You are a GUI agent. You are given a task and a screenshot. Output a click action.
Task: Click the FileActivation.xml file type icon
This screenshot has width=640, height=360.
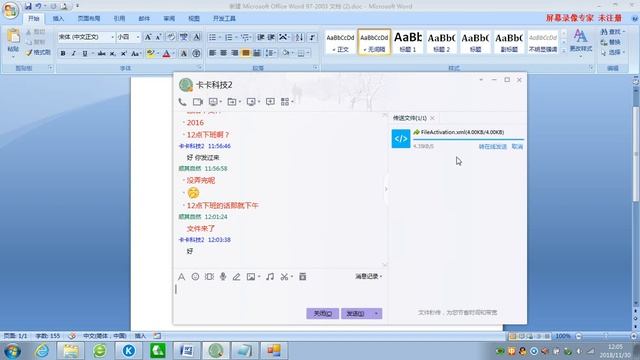[x=401, y=139]
